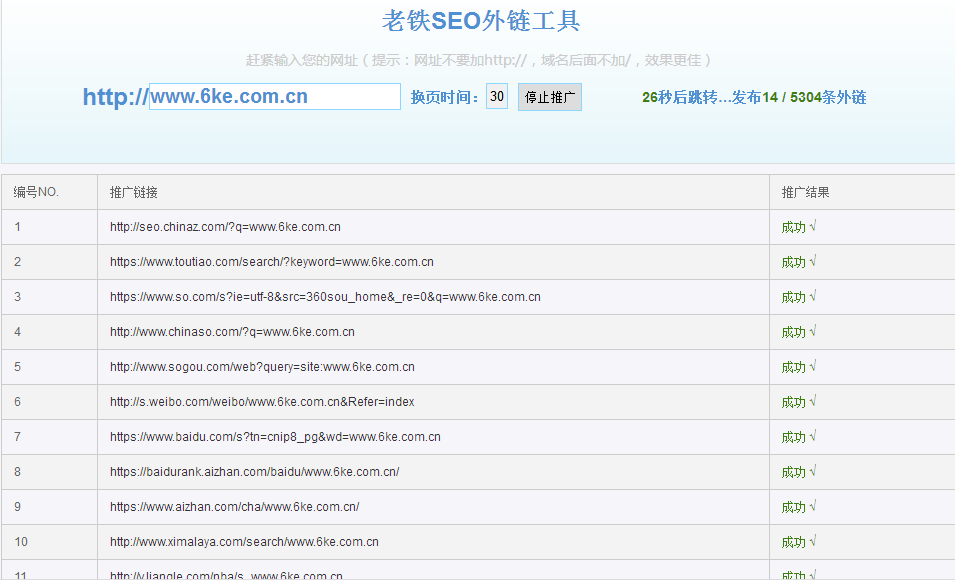Open the aizhan.com/cha link
The width and height of the screenshot is (955, 580).
pos(234,507)
